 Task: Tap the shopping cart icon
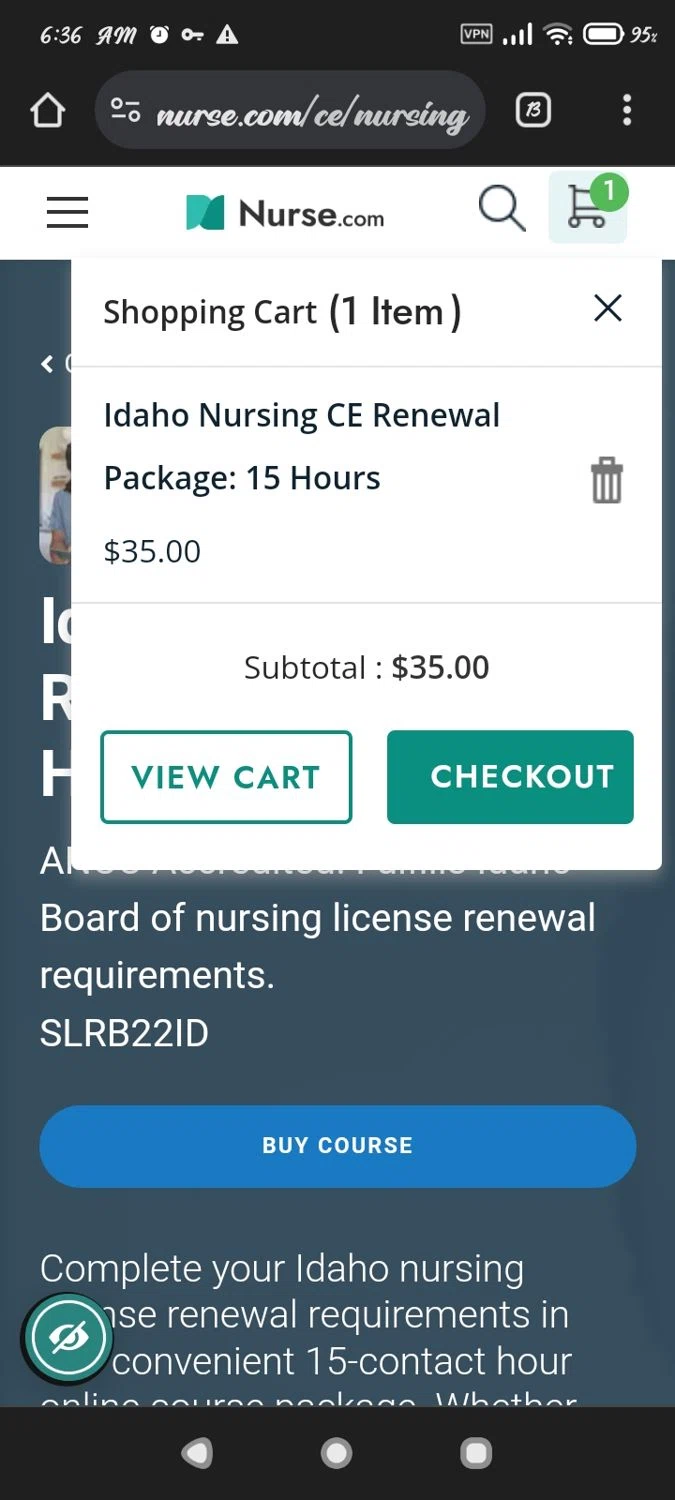[x=588, y=207]
